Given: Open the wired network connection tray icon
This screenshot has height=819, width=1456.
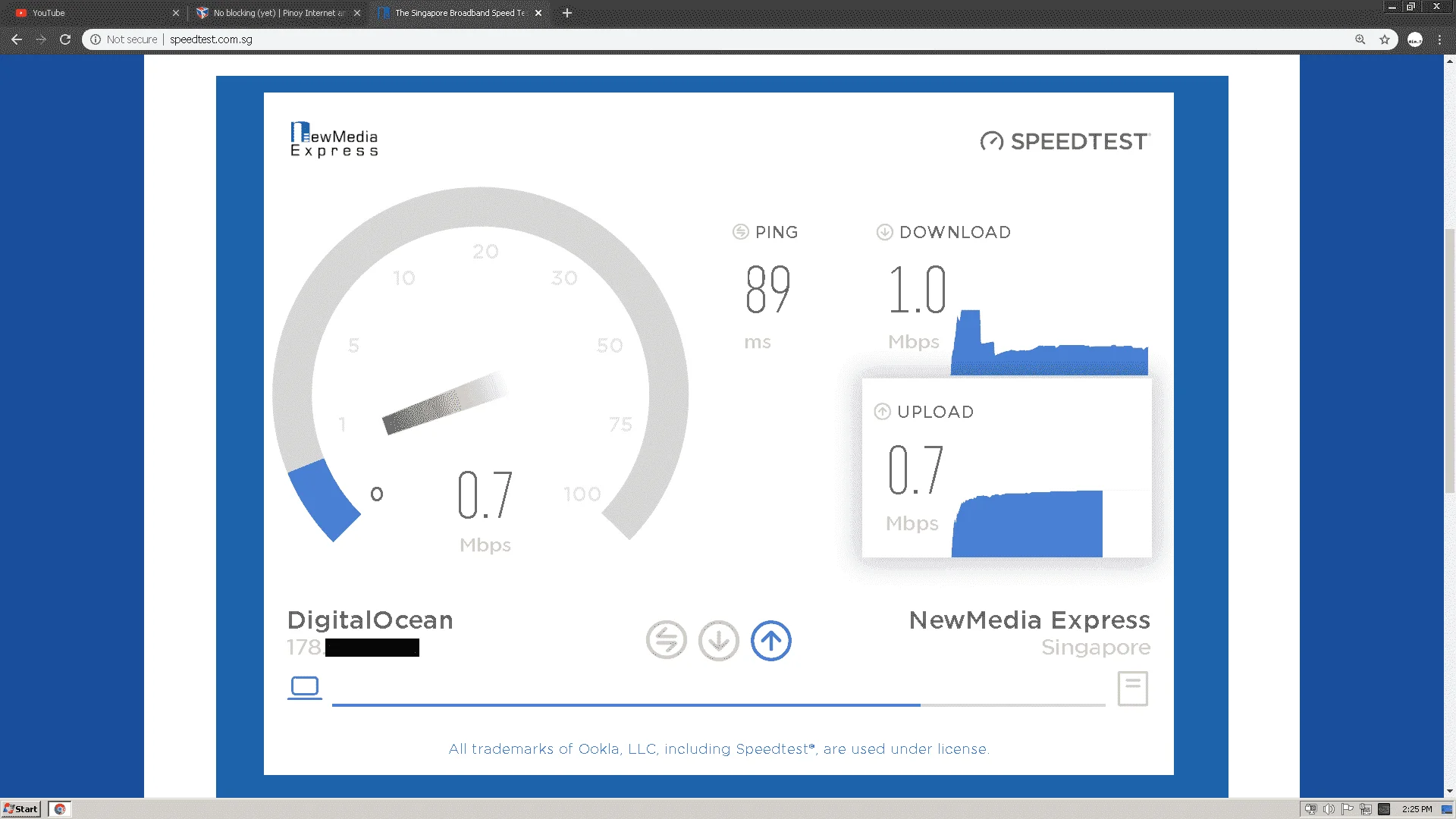Looking at the screenshot, I should pyautogui.click(x=1366, y=809).
